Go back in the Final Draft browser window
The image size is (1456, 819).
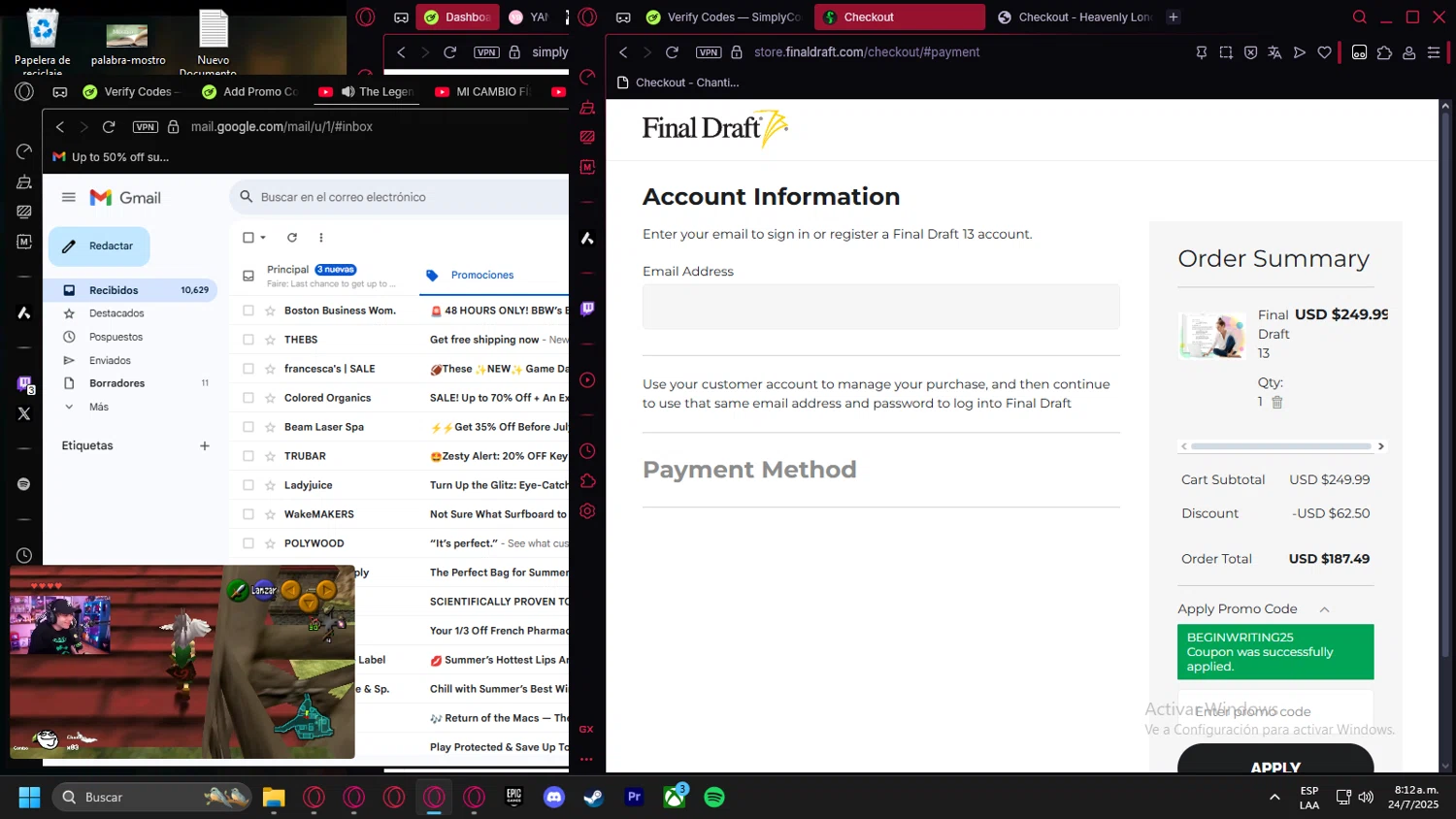point(623,52)
